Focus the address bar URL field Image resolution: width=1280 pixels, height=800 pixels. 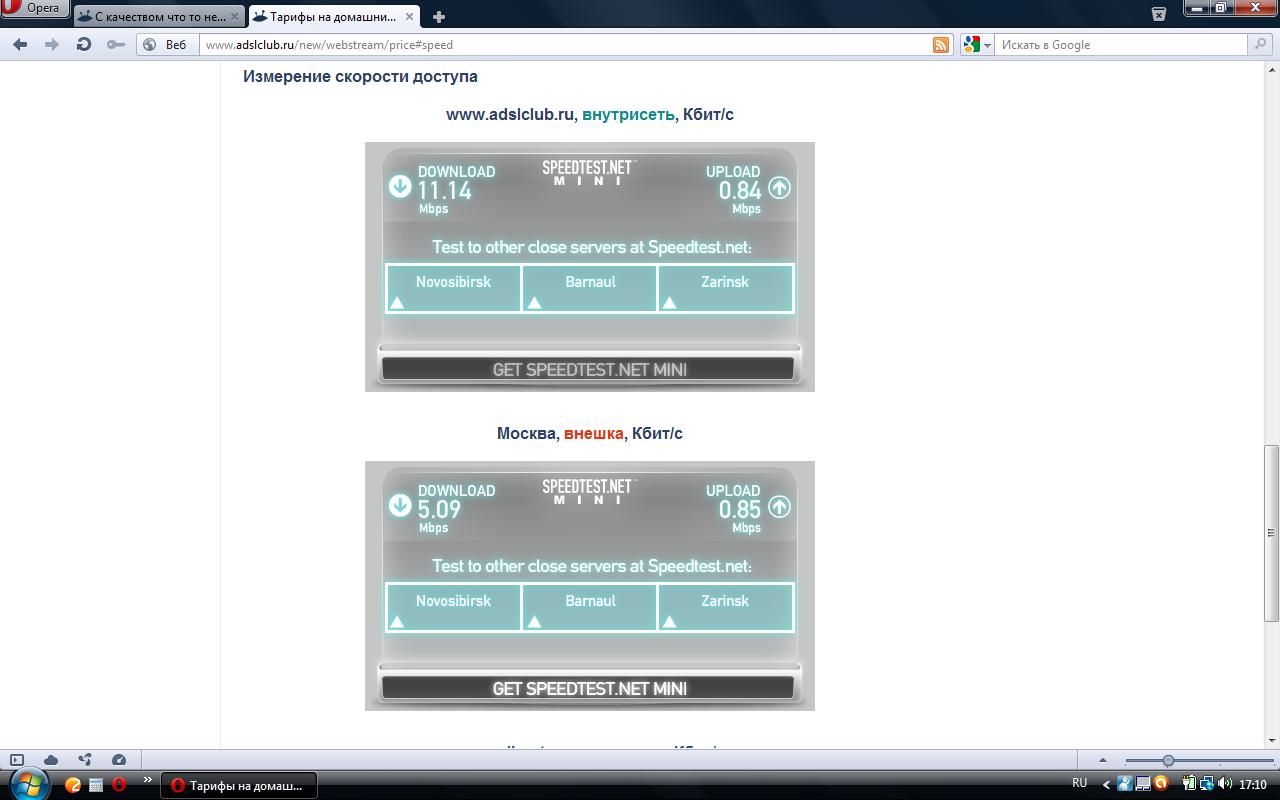coord(566,45)
